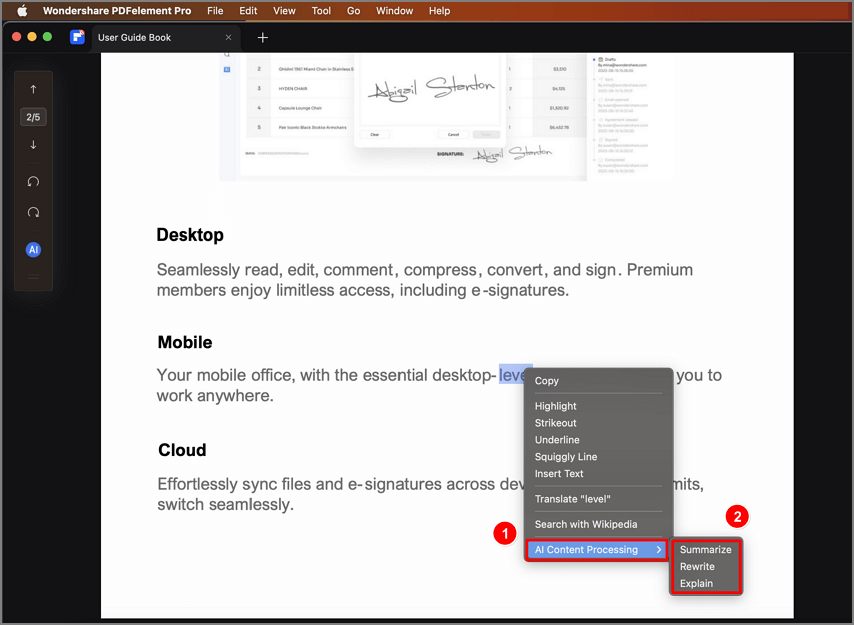Image resolution: width=854 pixels, height=625 pixels.
Task: Go to previous page with up arrow
Action: 33,89
